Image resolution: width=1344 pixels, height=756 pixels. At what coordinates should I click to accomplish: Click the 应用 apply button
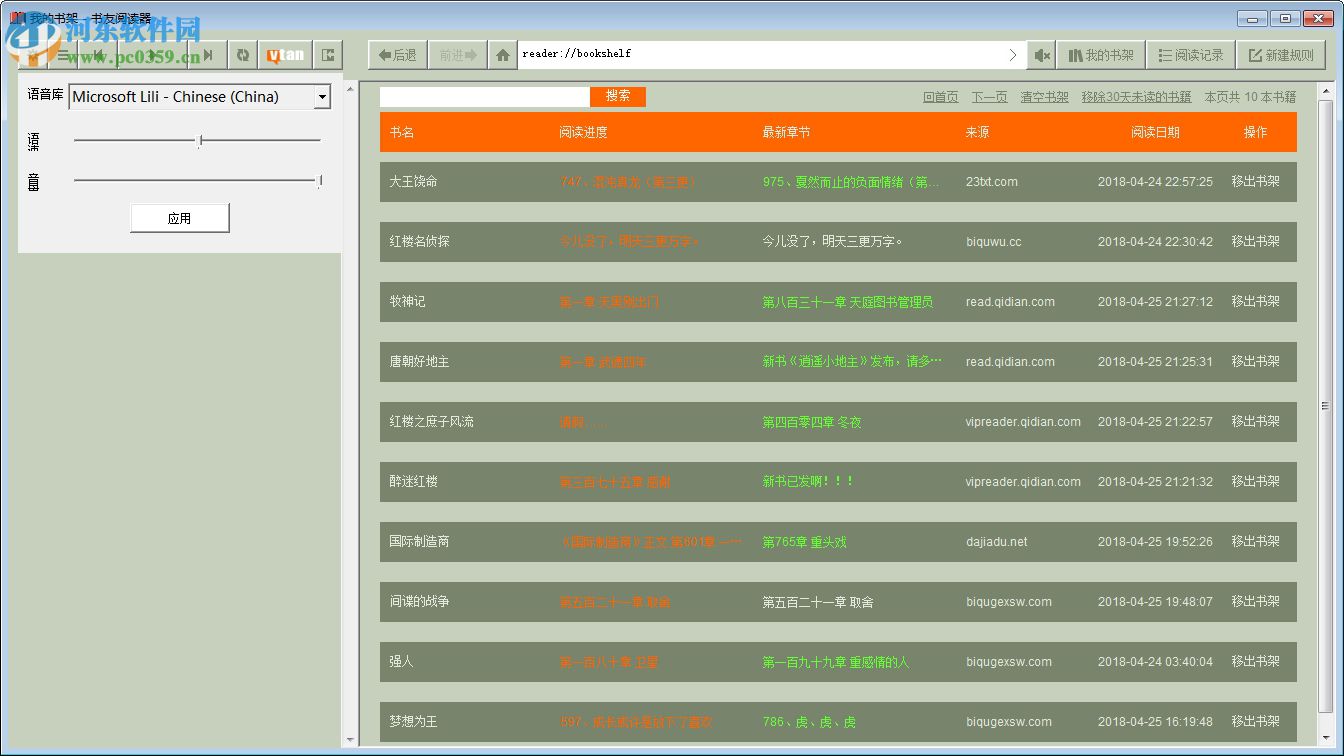click(x=180, y=218)
